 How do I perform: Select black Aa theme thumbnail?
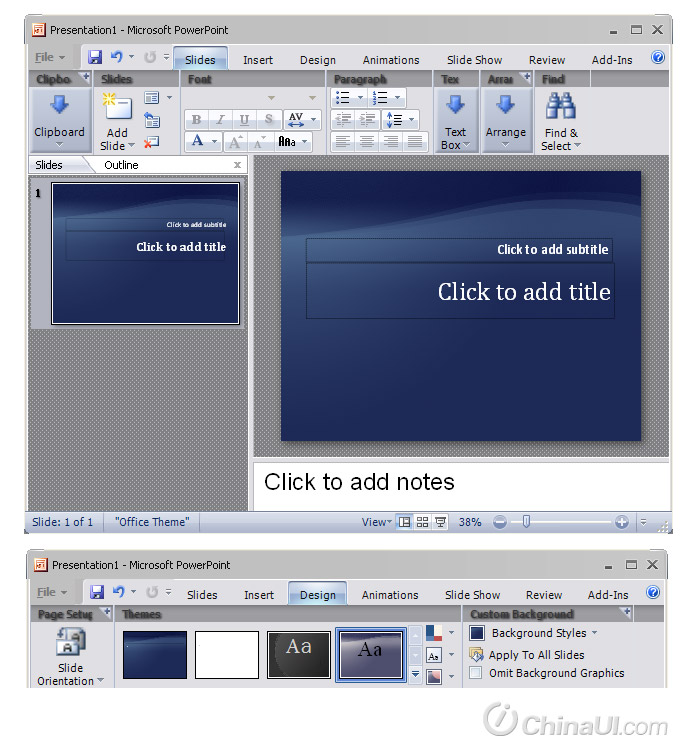click(299, 655)
